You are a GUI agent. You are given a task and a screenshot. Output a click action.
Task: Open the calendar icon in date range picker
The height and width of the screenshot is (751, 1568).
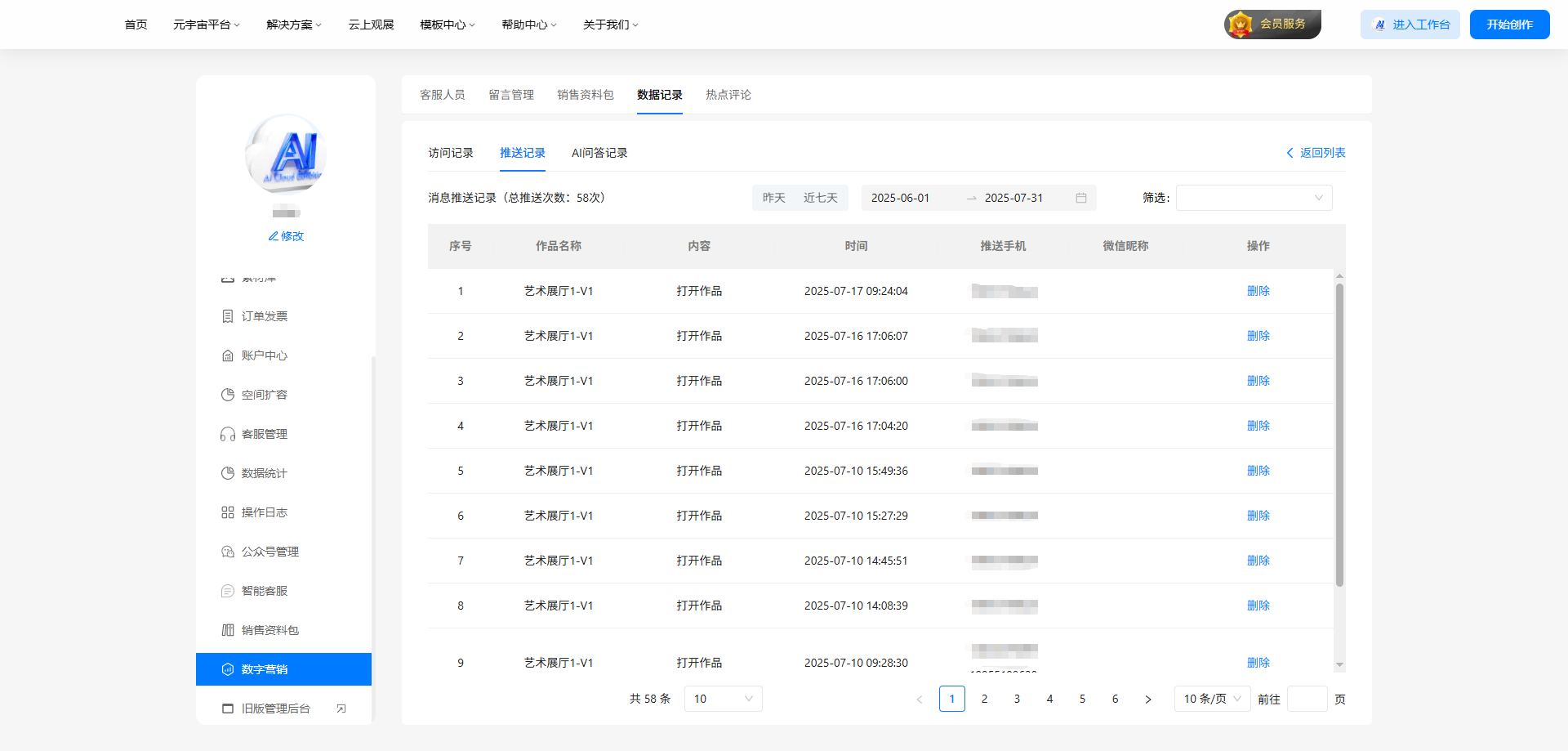(1080, 198)
